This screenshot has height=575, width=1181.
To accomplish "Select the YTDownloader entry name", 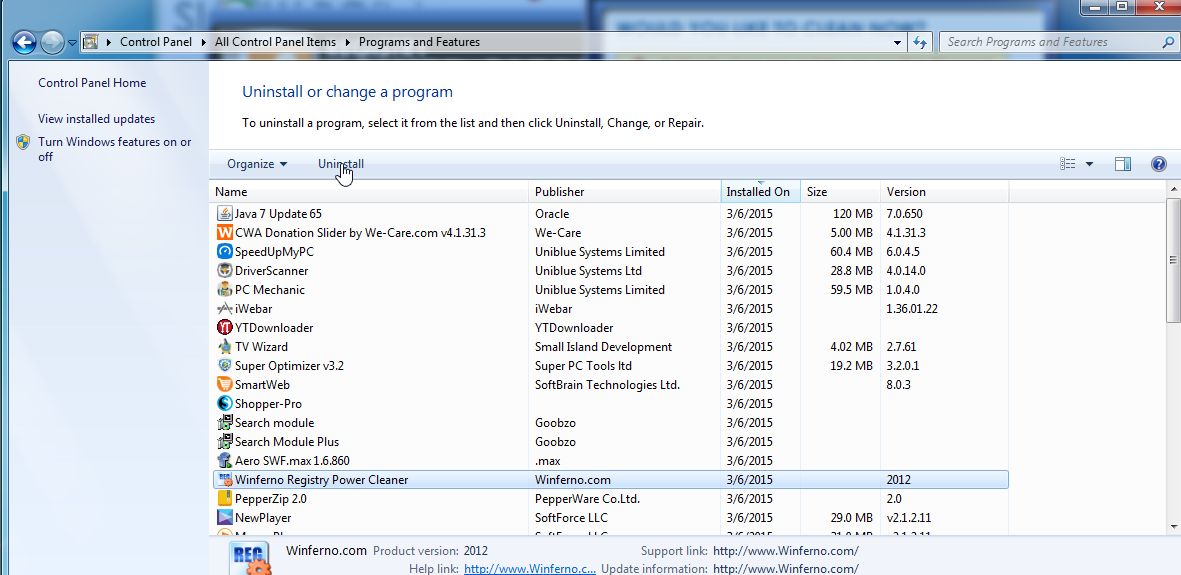I will [x=274, y=328].
